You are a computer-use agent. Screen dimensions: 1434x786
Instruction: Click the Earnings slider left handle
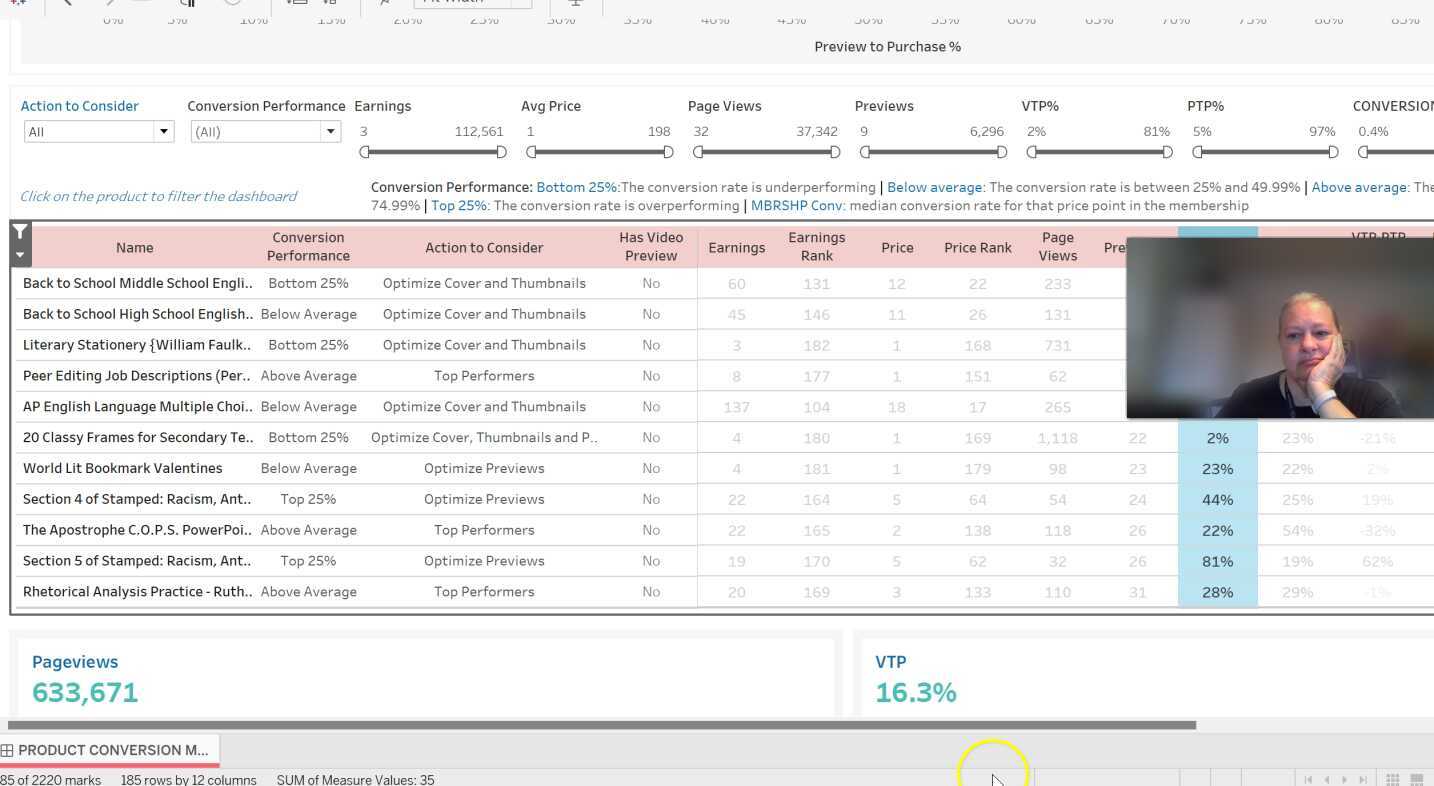(x=365, y=152)
